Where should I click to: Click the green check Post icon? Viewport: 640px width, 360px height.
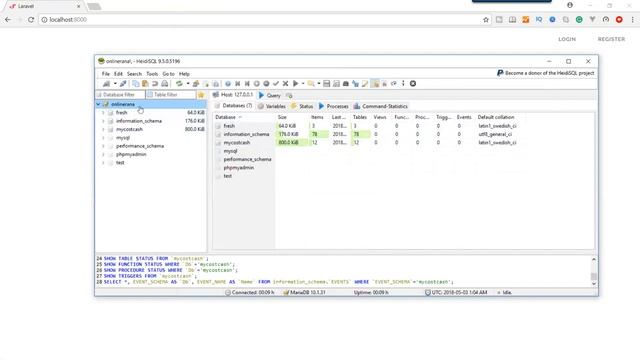[x=276, y=84]
